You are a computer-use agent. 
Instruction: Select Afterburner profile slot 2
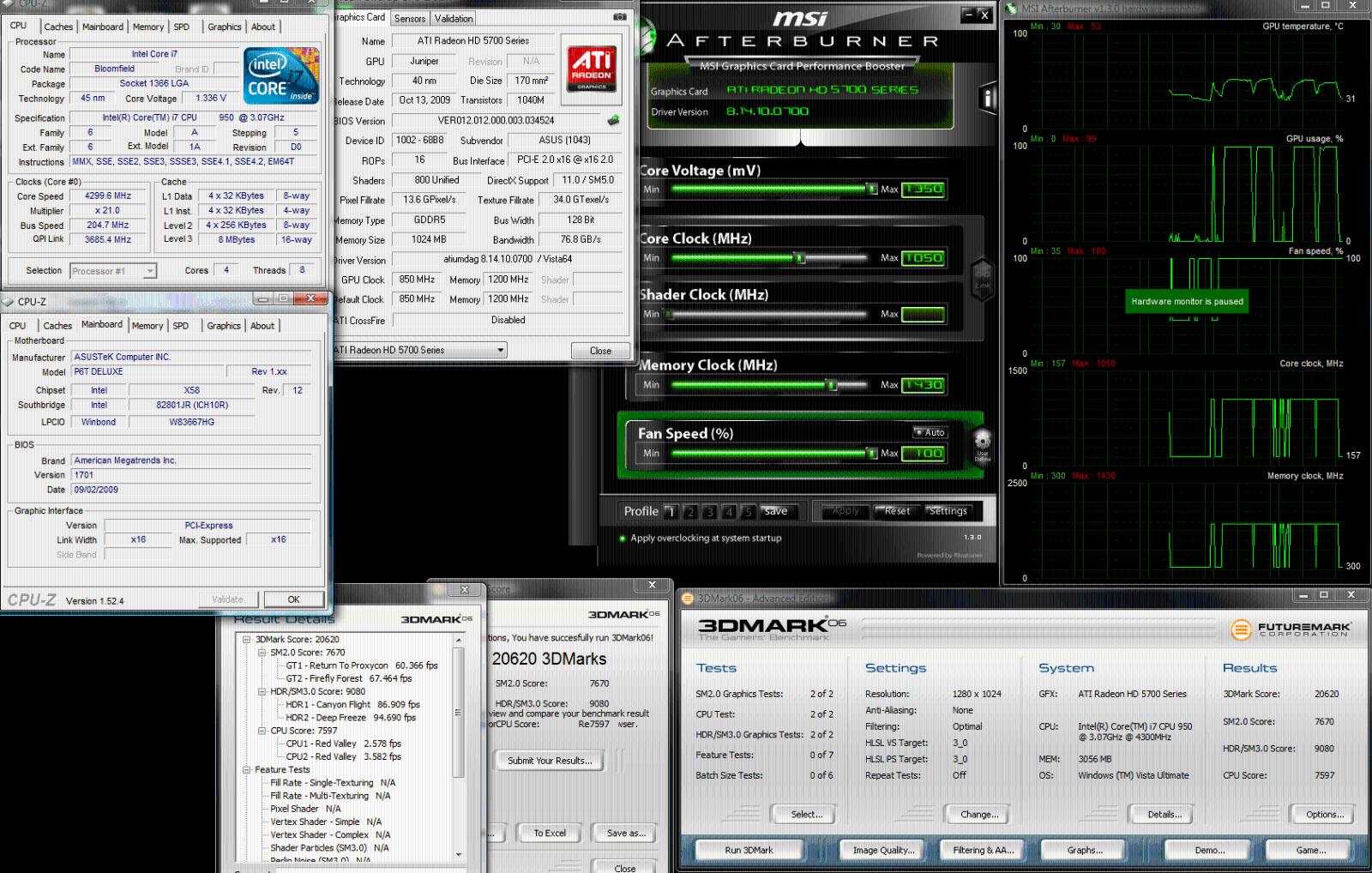(690, 512)
